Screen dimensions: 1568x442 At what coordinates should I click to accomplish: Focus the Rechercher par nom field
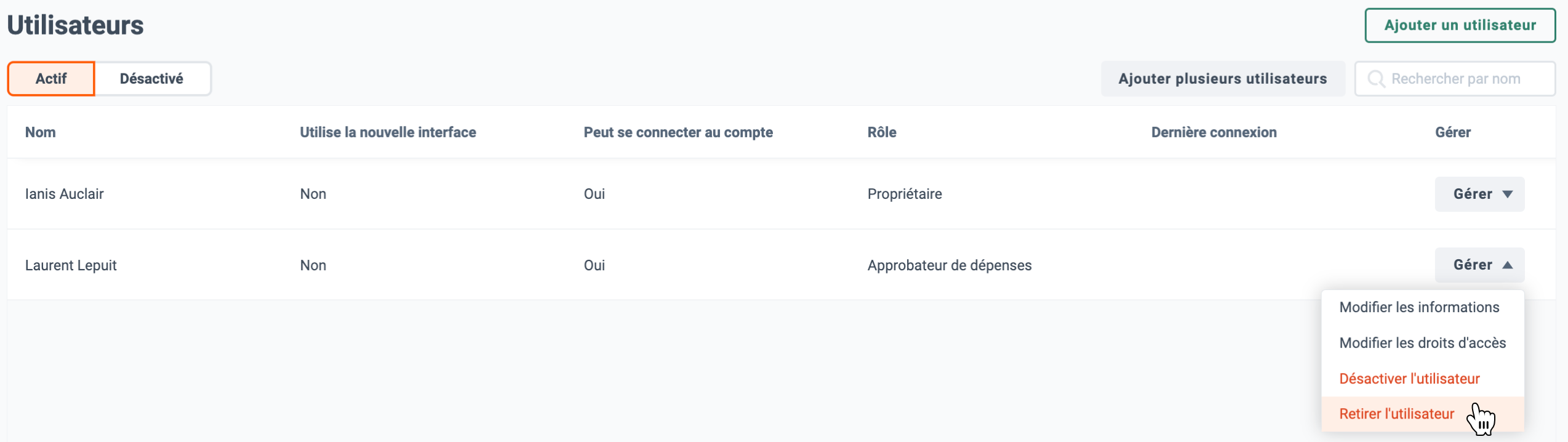pyautogui.click(x=1455, y=79)
